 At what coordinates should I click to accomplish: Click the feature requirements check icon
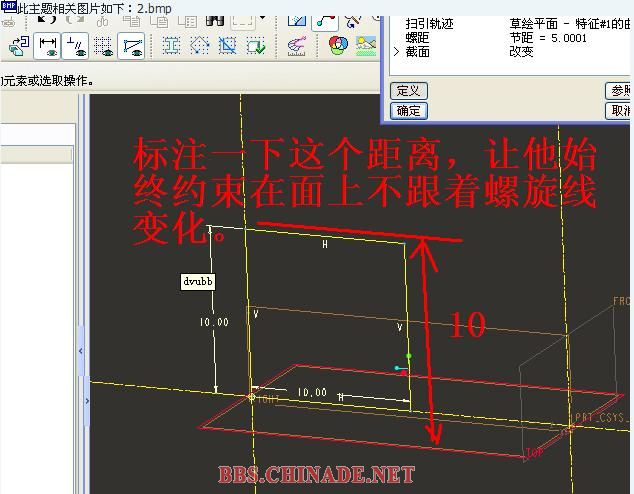256,46
